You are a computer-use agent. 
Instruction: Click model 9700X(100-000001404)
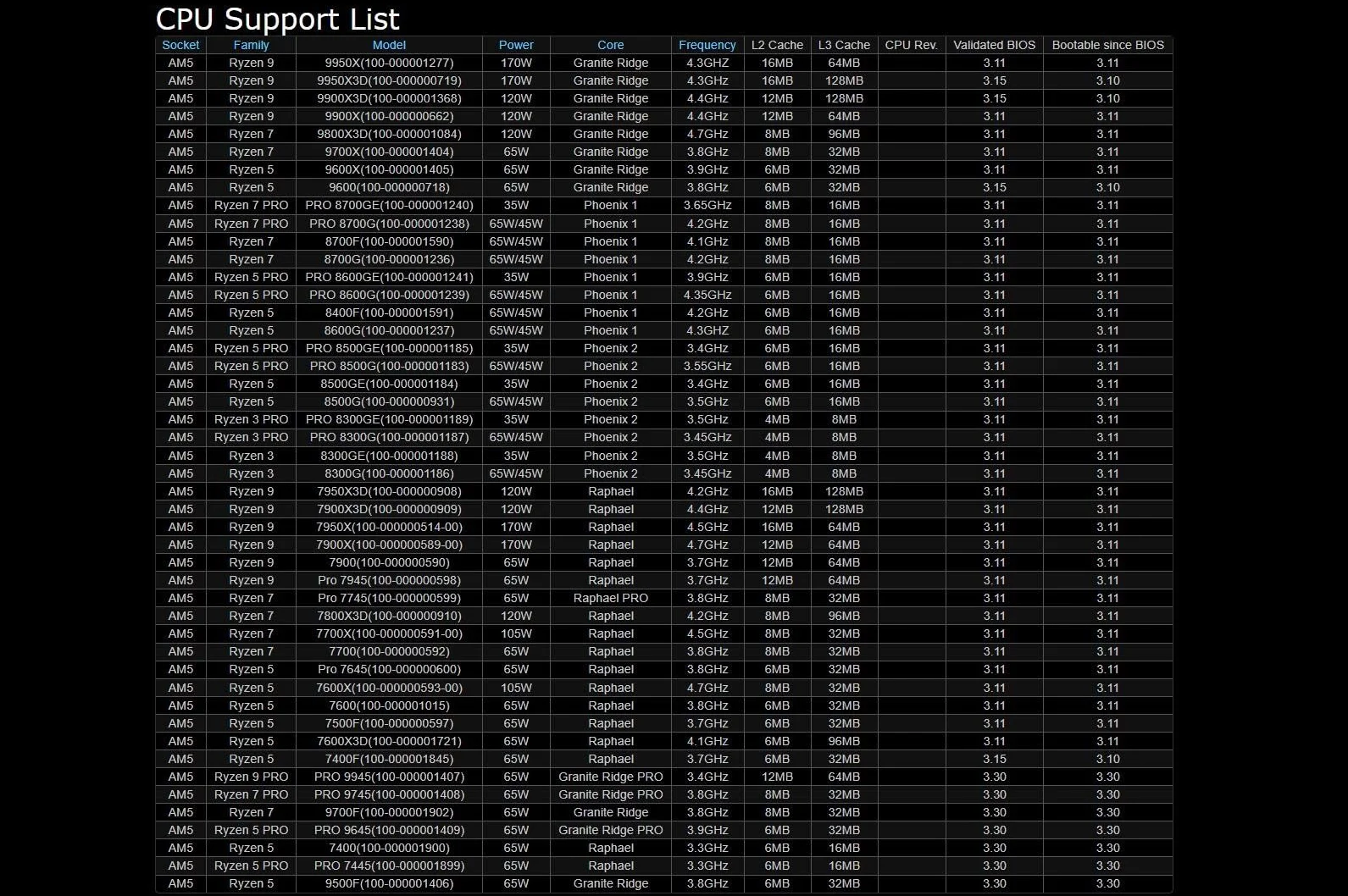point(389,152)
